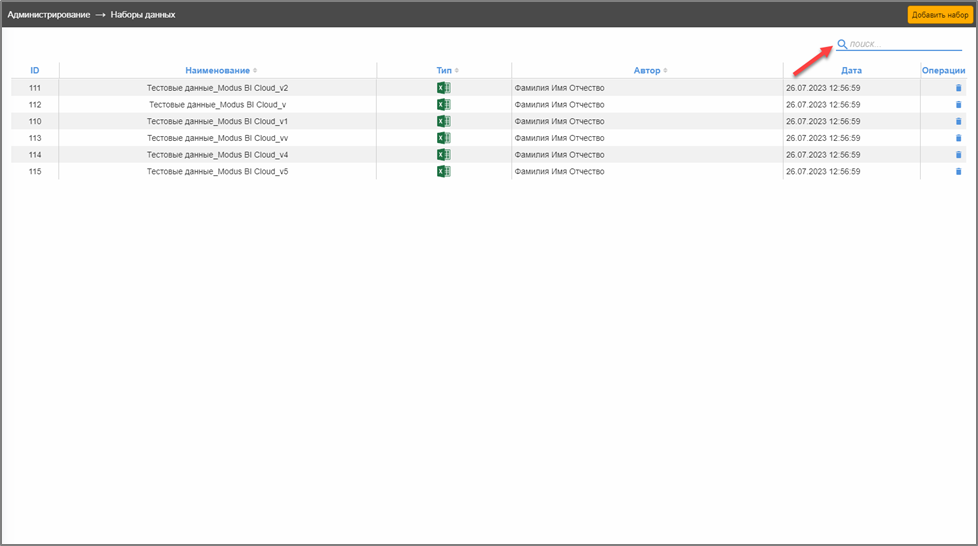Image resolution: width=978 pixels, height=546 pixels.
Task: Click the ID column header
Action: (x=35, y=70)
